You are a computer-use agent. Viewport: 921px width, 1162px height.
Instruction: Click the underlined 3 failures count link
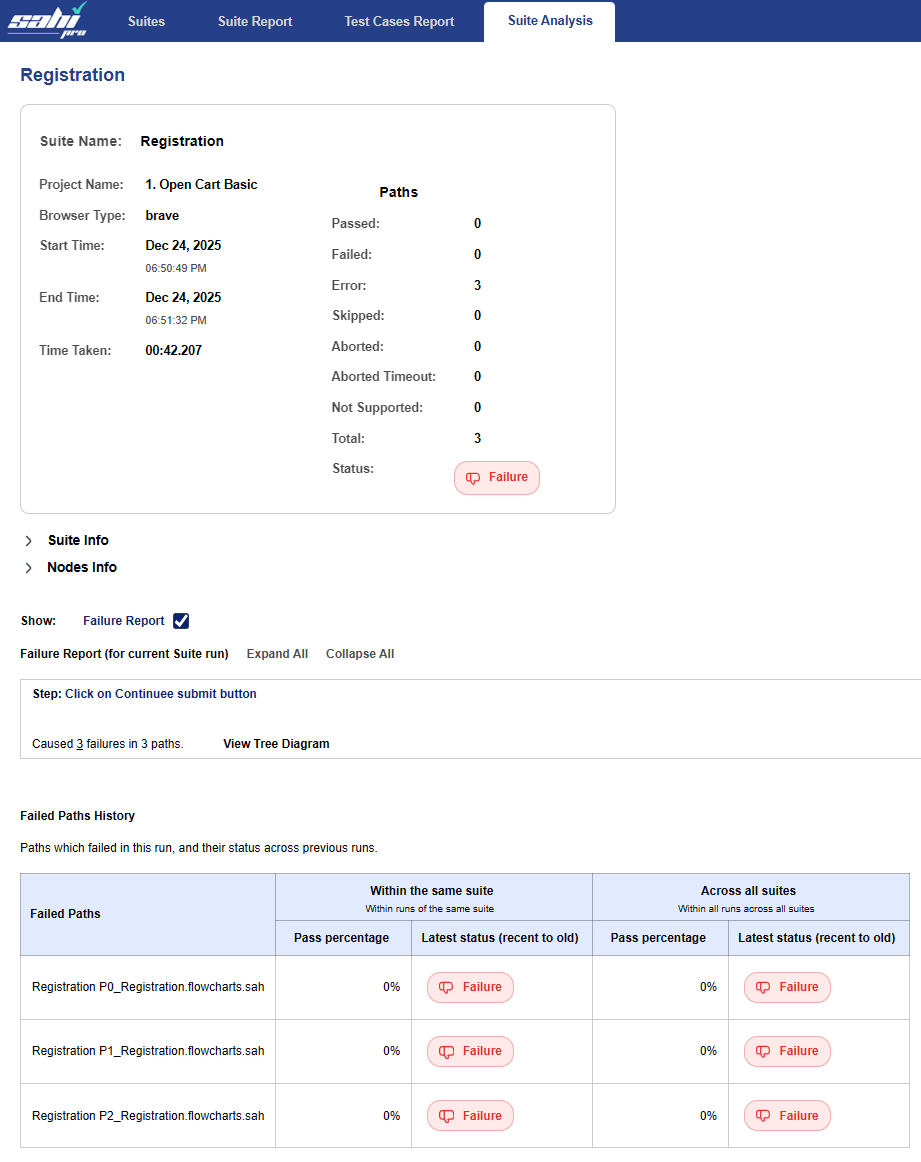[x=79, y=744]
